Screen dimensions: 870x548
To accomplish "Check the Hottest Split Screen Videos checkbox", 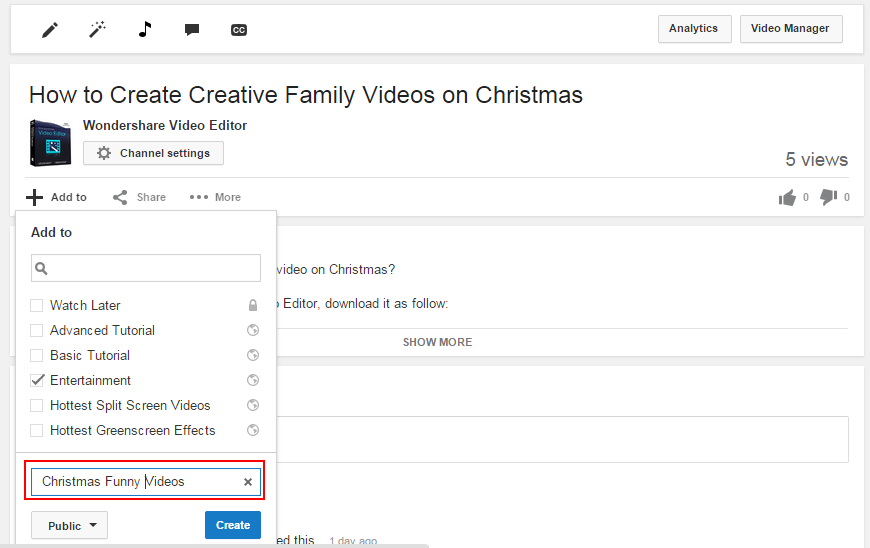I will coord(37,405).
